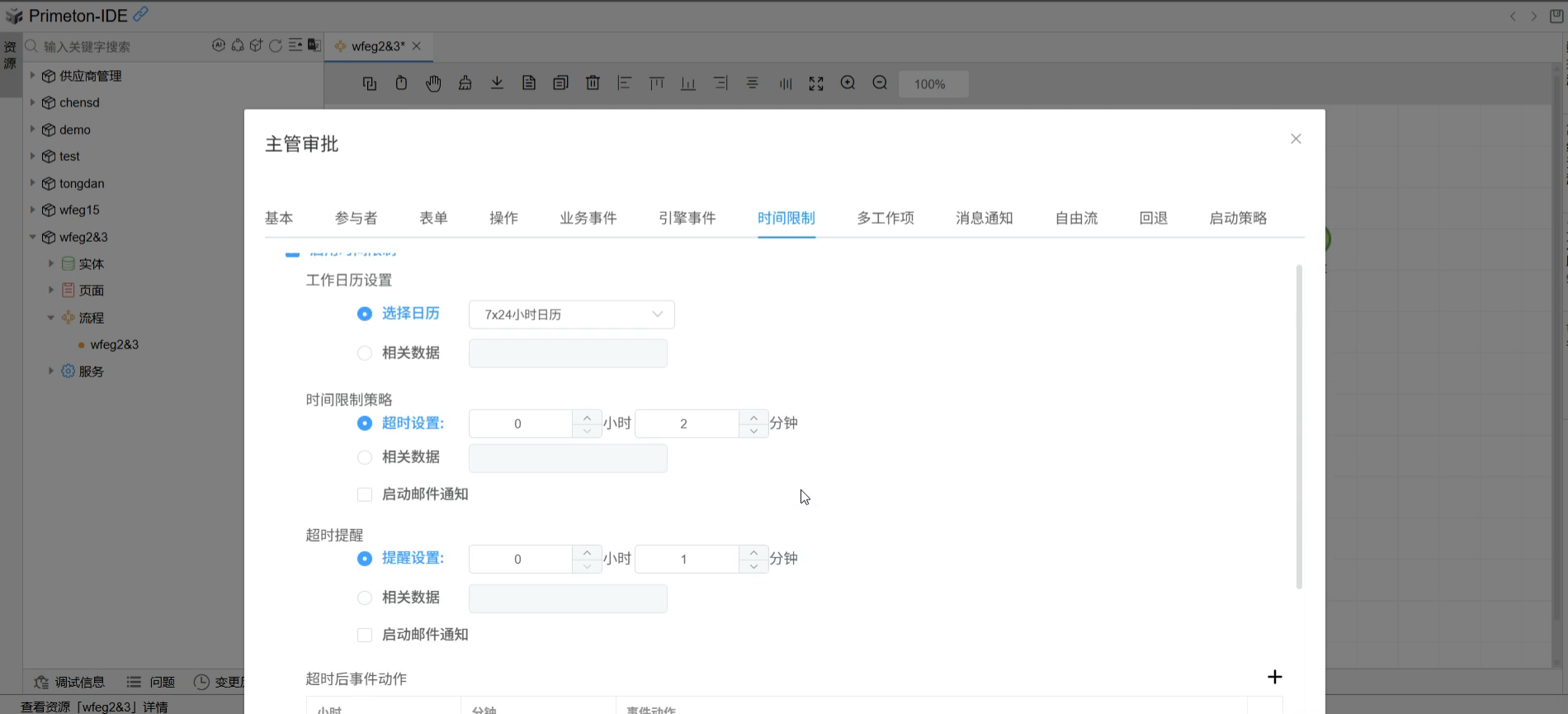The image size is (1568, 714).
Task: Select the hand pan tool
Action: click(x=433, y=83)
